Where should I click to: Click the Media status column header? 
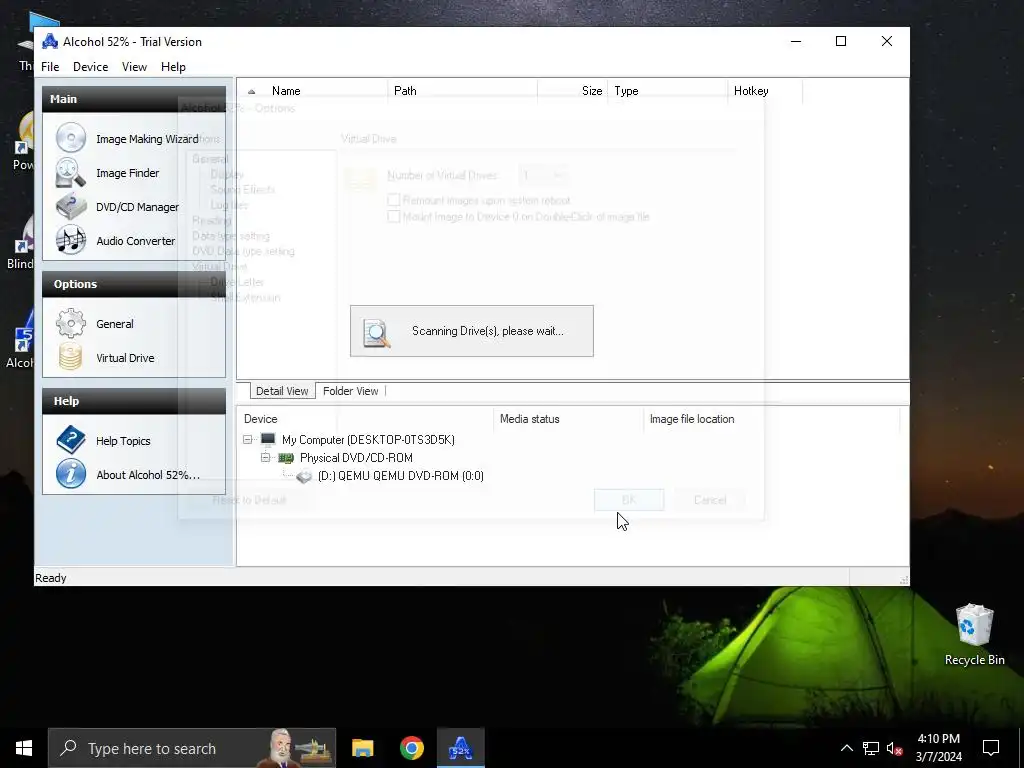point(568,419)
